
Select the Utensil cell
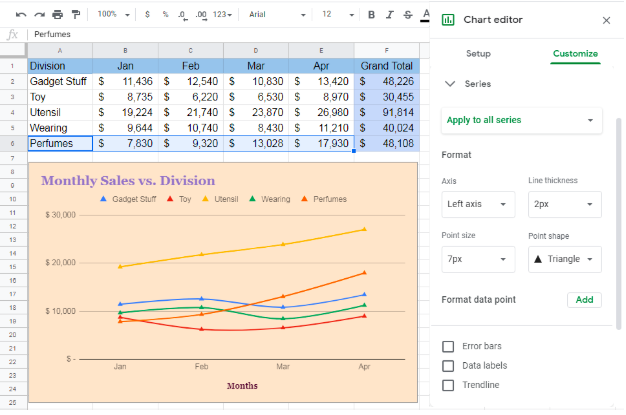pyautogui.click(x=60, y=113)
